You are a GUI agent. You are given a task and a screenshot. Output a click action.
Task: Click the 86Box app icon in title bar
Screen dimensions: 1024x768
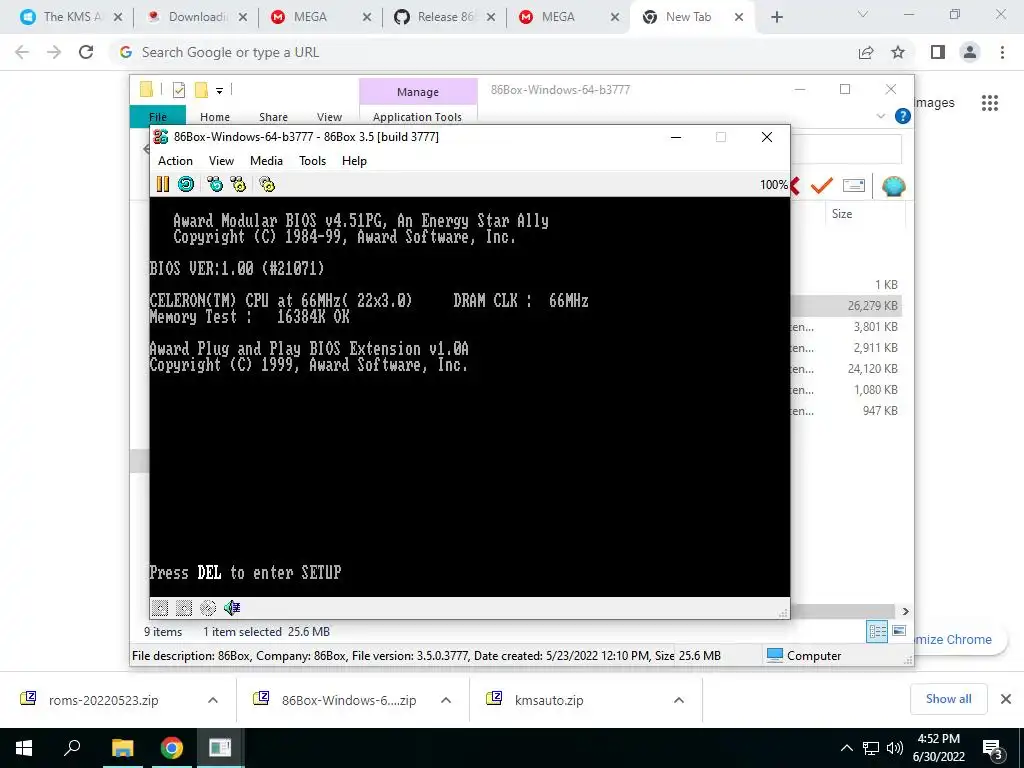point(161,136)
